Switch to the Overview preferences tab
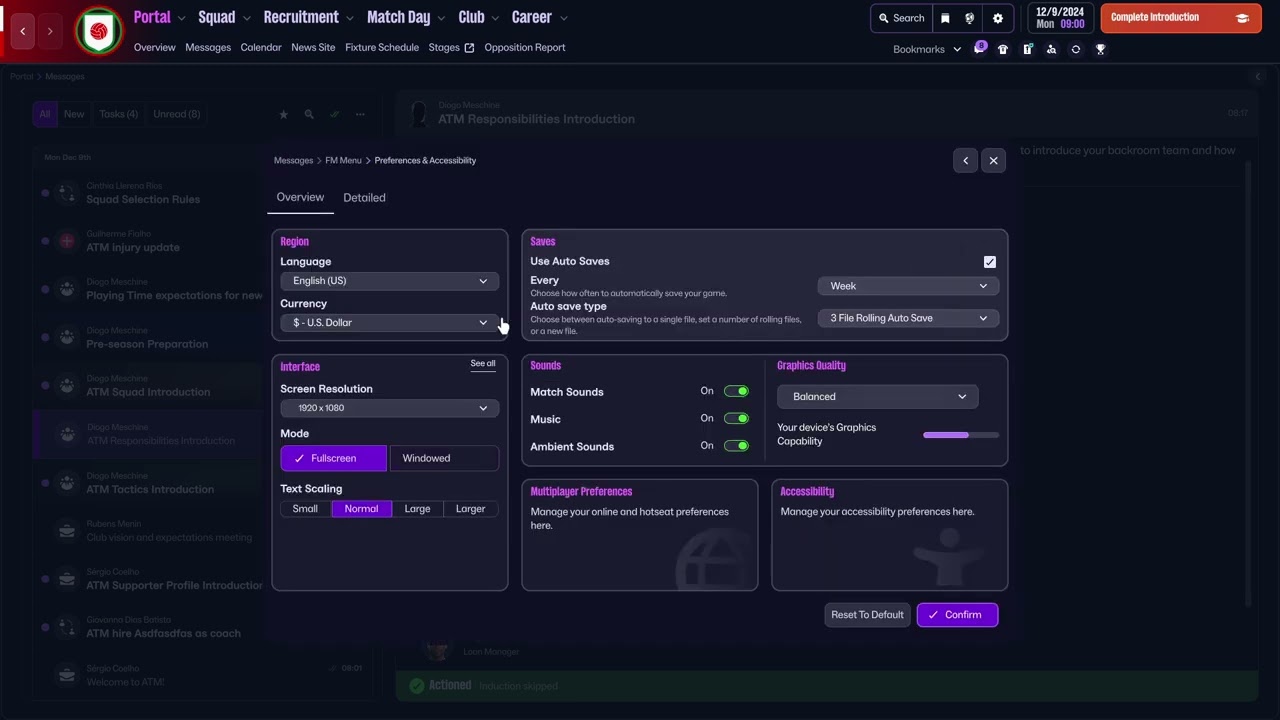Viewport: 1280px width, 720px height. pos(300,197)
